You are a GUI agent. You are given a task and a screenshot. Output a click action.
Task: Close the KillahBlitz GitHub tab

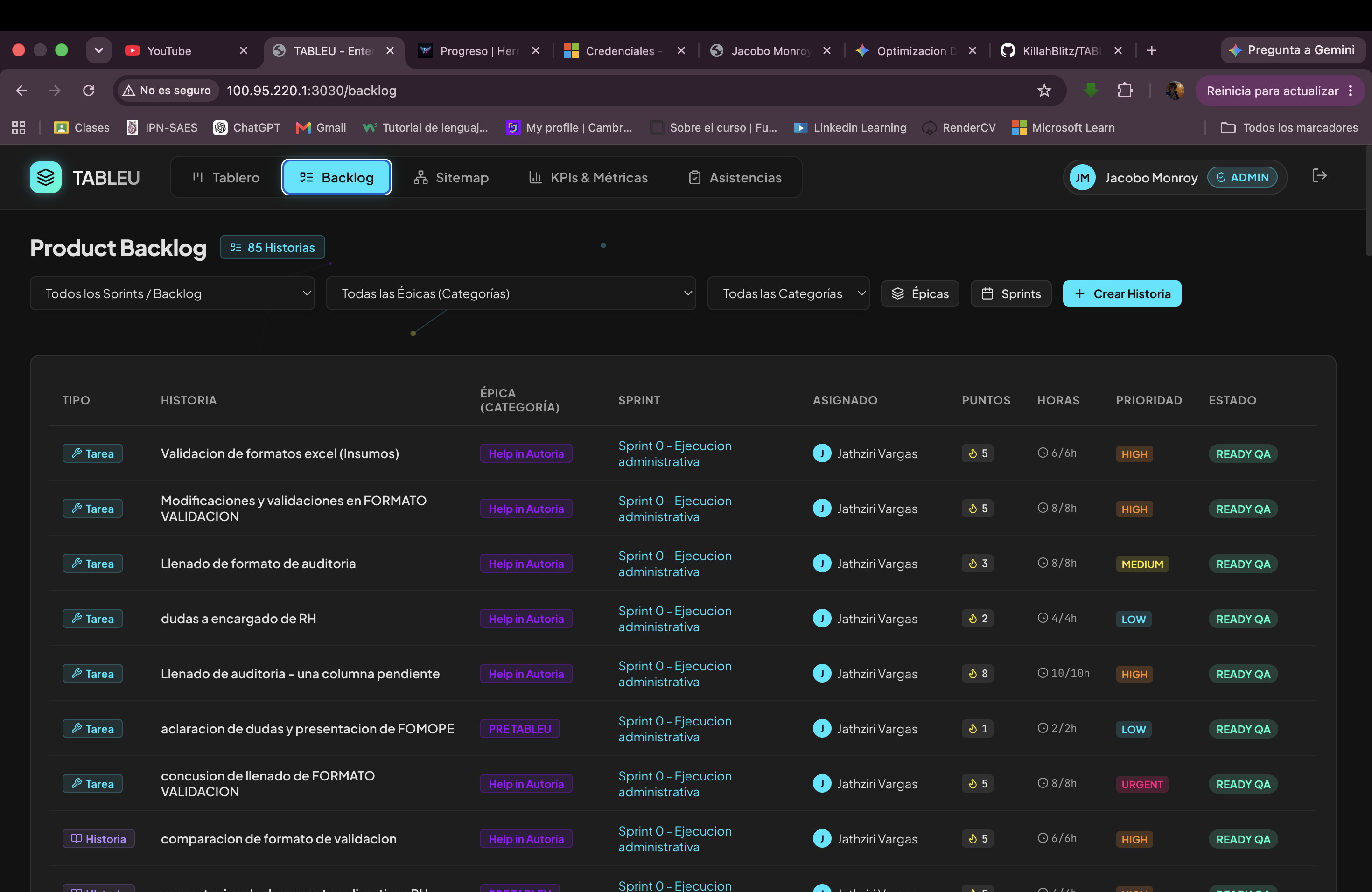click(1118, 51)
